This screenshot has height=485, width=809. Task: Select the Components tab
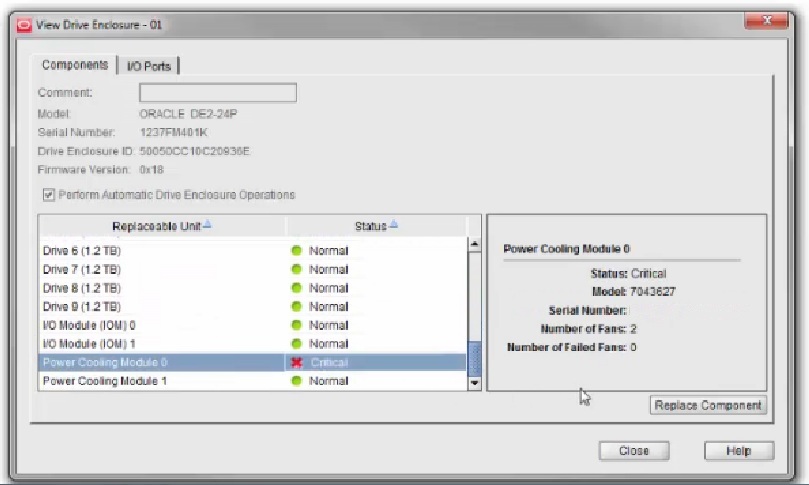[75, 65]
